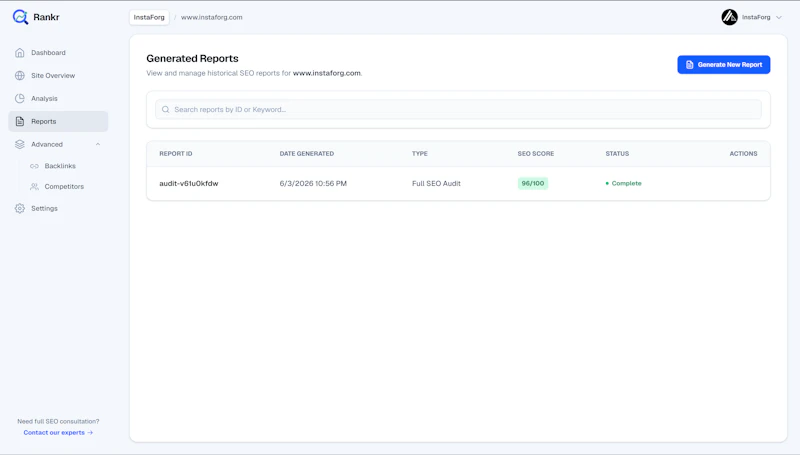Click the STATUS column header

(x=617, y=154)
